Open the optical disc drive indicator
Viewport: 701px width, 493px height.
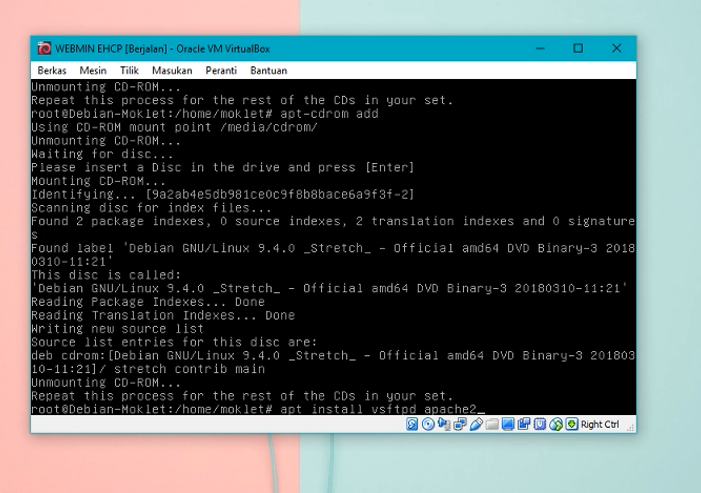(x=428, y=424)
